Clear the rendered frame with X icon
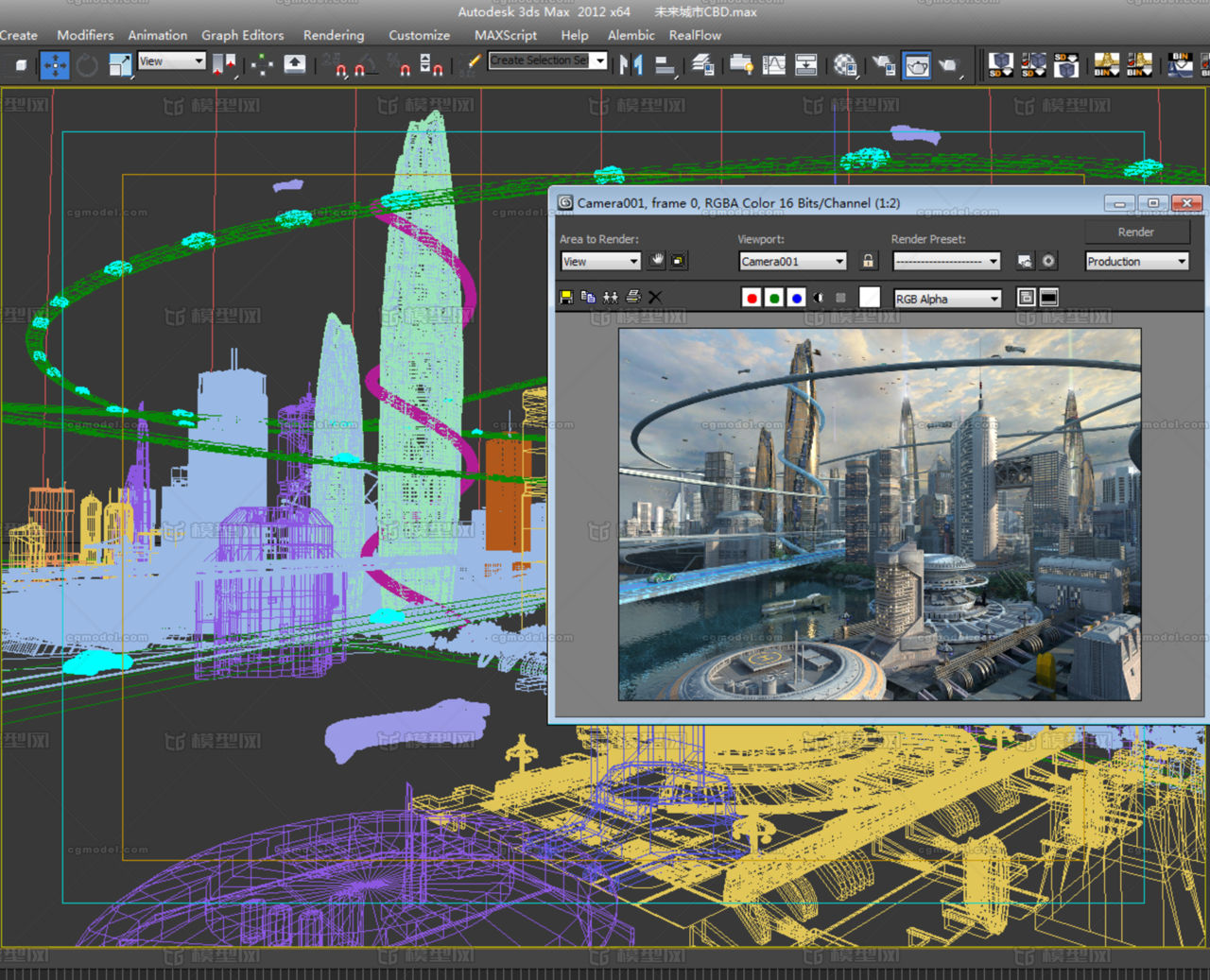This screenshot has width=1210, height=980. (x=655, y=298)
